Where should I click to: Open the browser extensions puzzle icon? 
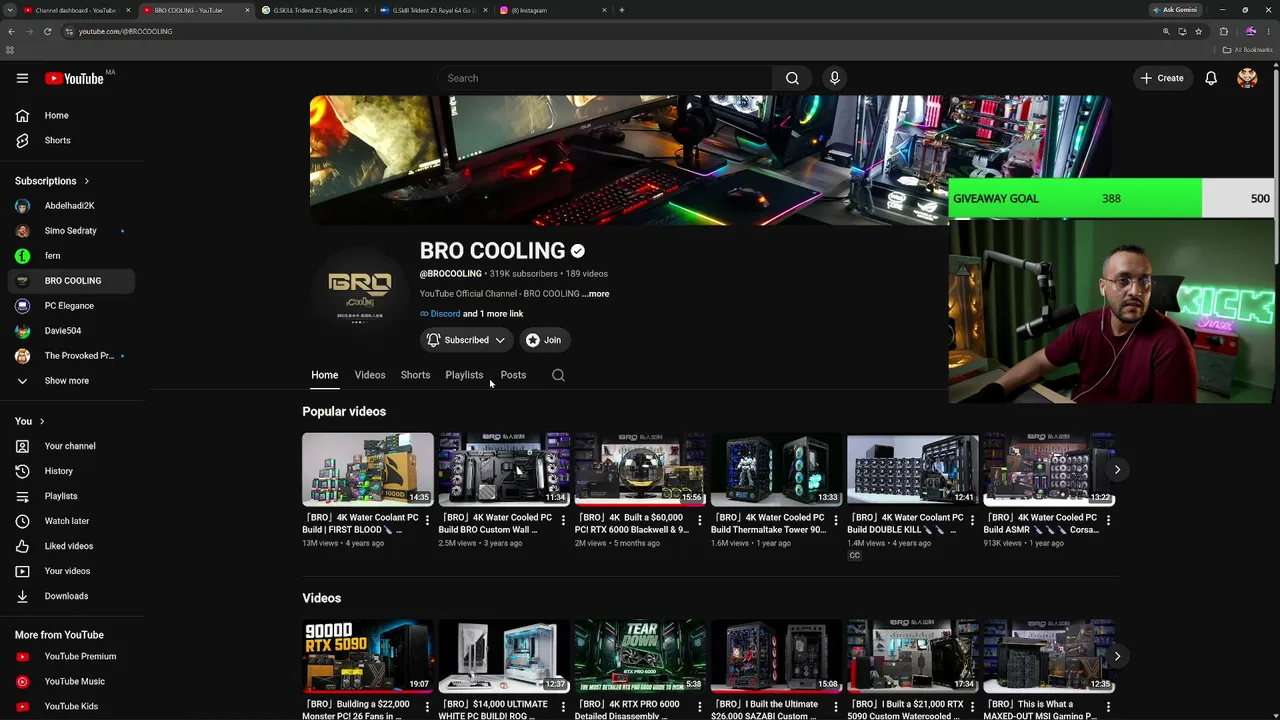point(1223,31)
